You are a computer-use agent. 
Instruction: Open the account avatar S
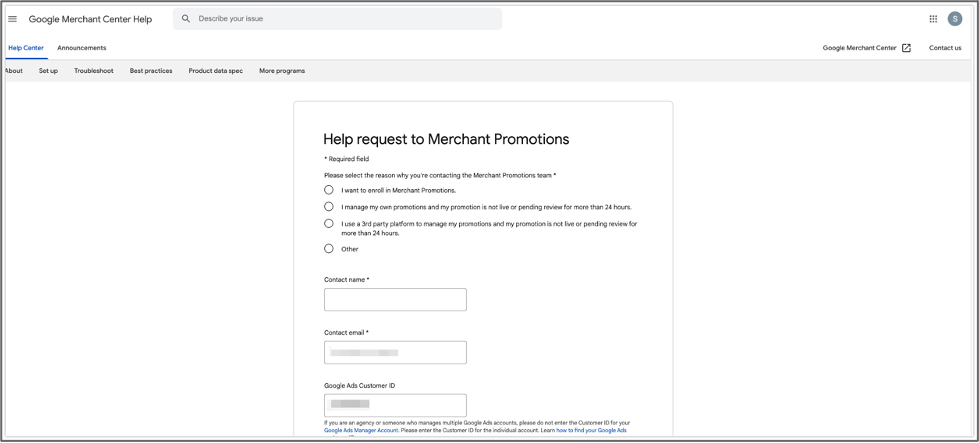click(955, 19)
